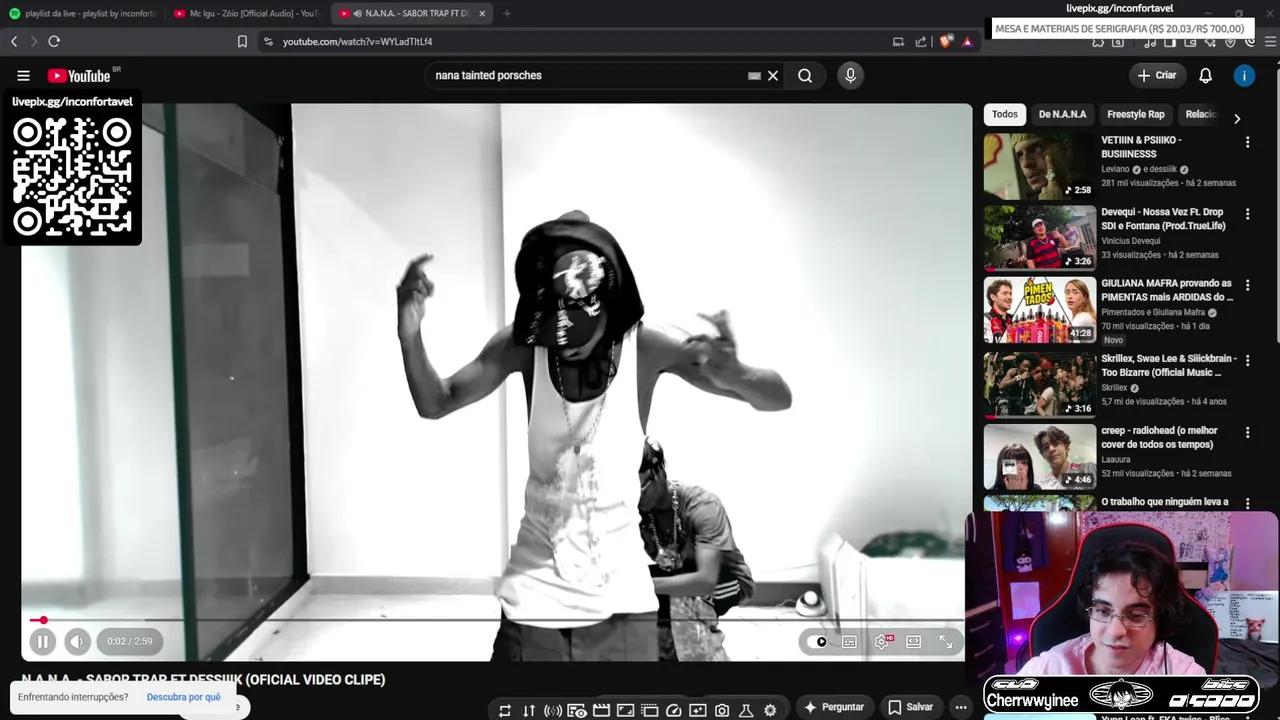
Task: Open options for VETIIIN & PSIIIKO video
Action: pyautogui.click(x=1247, y=142)
